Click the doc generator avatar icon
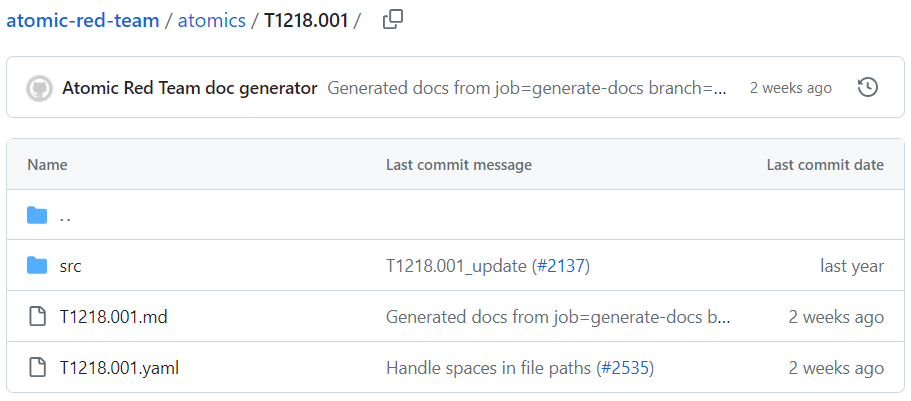Screen dimensions: 911x401 click(40, 88)
